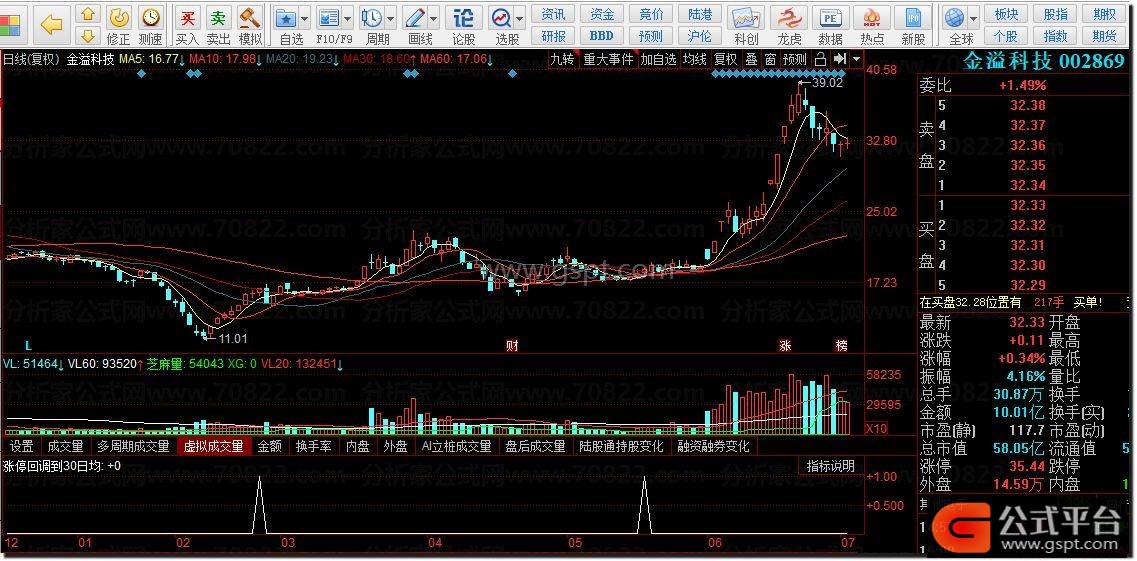The height and width of the screenshot is (561, 1137).
Task: Open the F10/F9 info icon
Action: coord(329,17)
